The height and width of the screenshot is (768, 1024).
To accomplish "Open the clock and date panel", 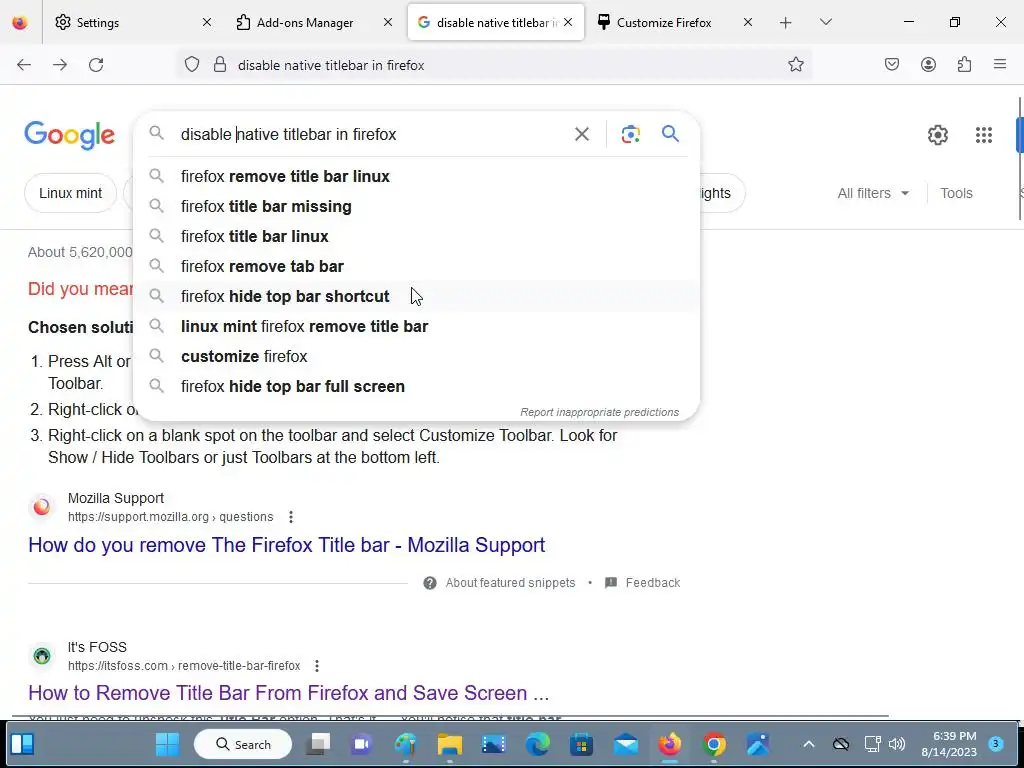I will [949, 744].
